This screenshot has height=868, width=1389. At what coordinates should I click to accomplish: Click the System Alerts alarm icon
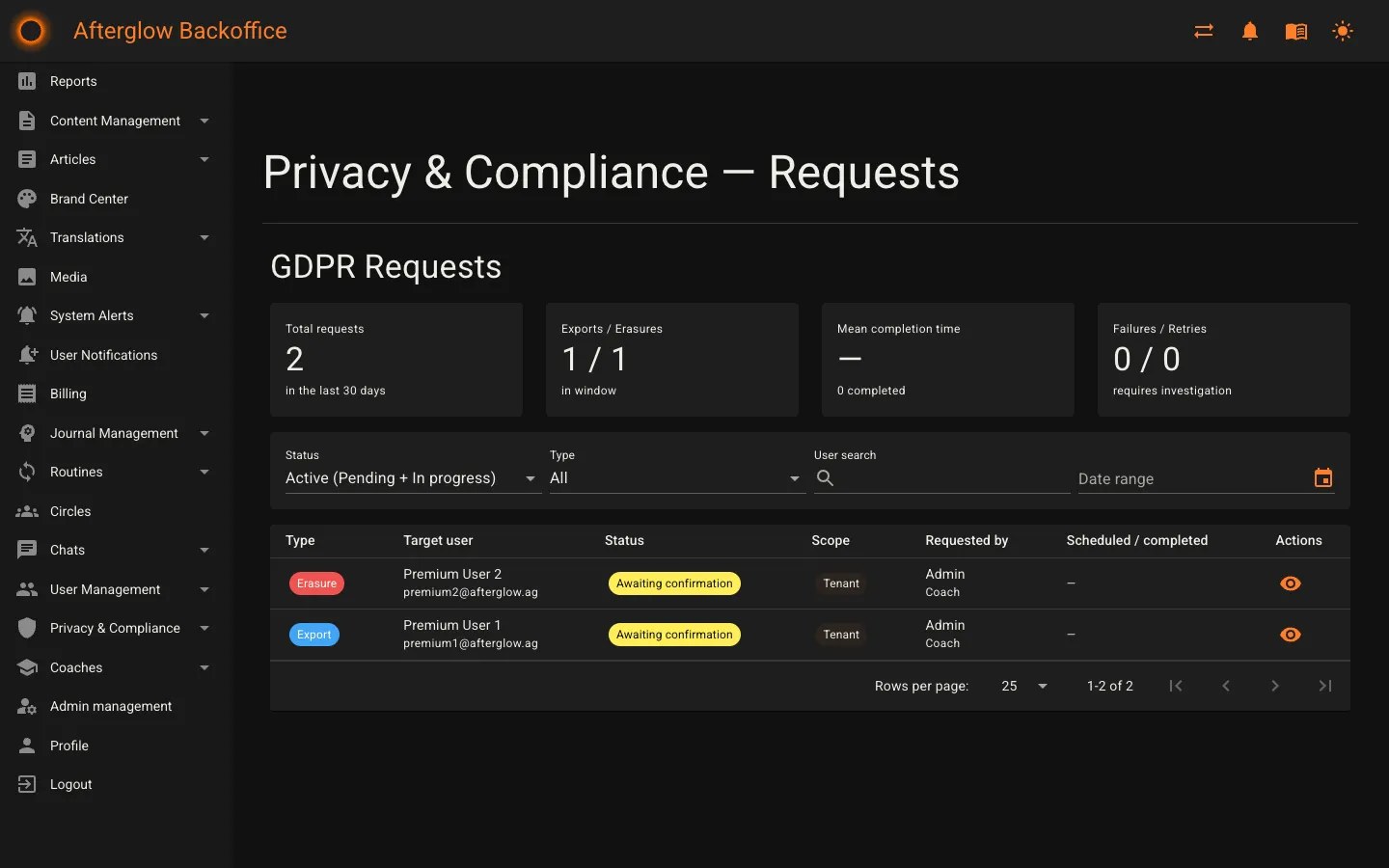[x=27, y=315]
